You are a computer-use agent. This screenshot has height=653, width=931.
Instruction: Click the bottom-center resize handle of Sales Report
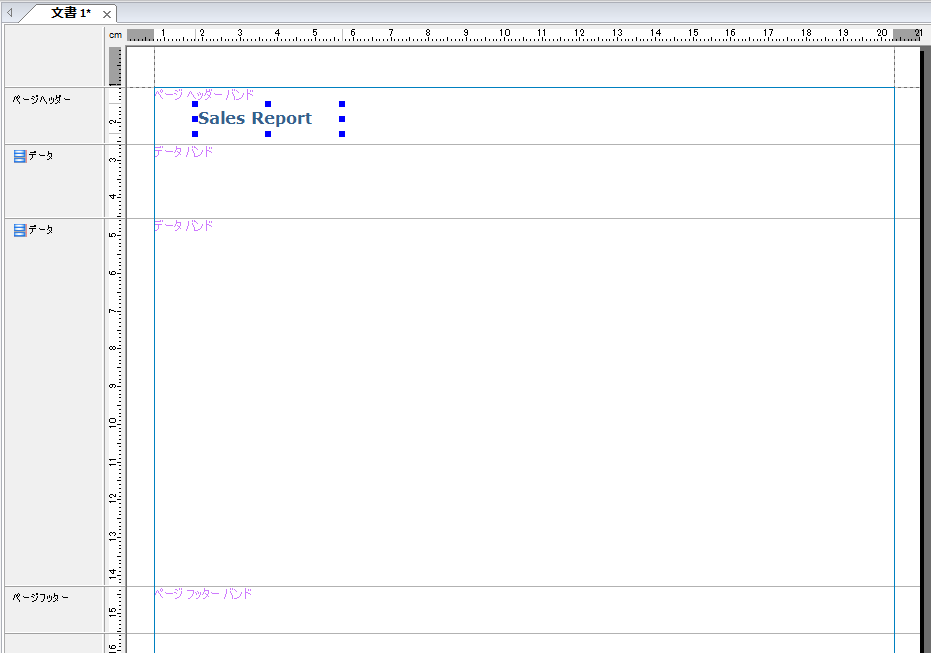[x=268, y=134]
